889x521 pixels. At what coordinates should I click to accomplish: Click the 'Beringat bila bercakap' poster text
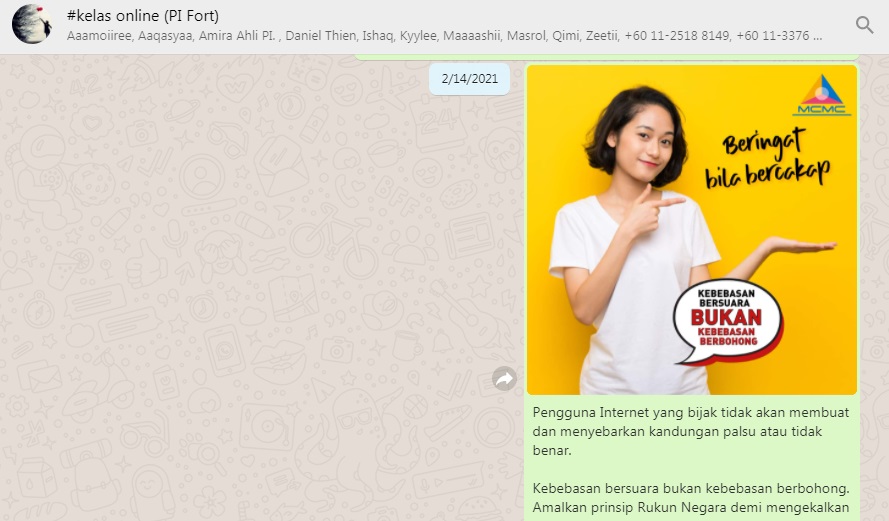click(768, 158)
